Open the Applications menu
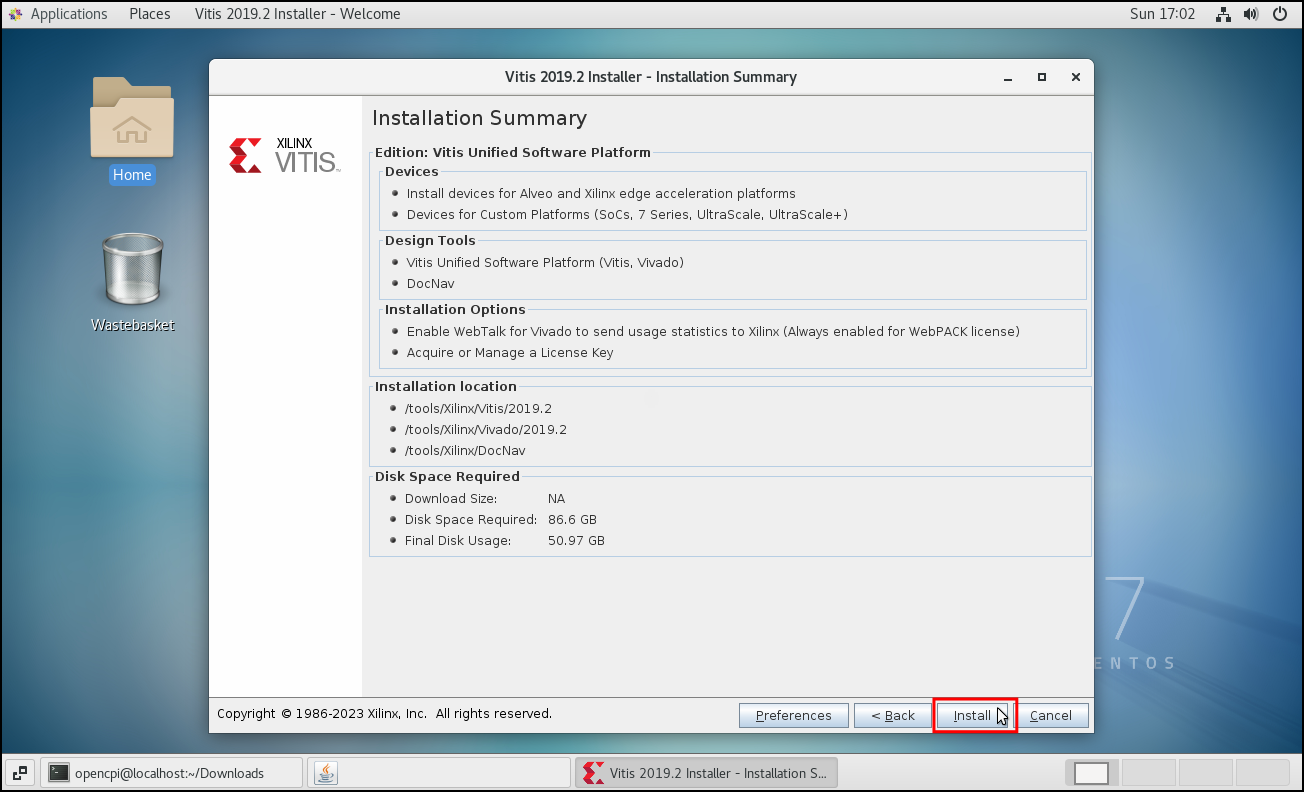 69,14
